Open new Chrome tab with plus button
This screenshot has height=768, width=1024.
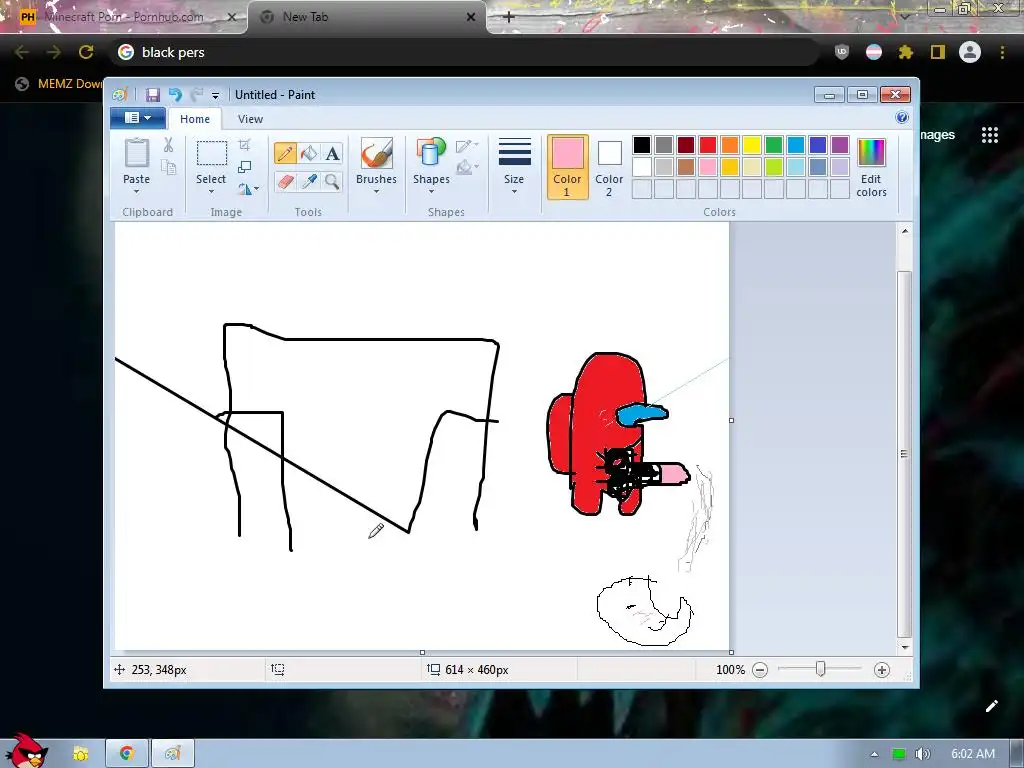click(509, 17)
